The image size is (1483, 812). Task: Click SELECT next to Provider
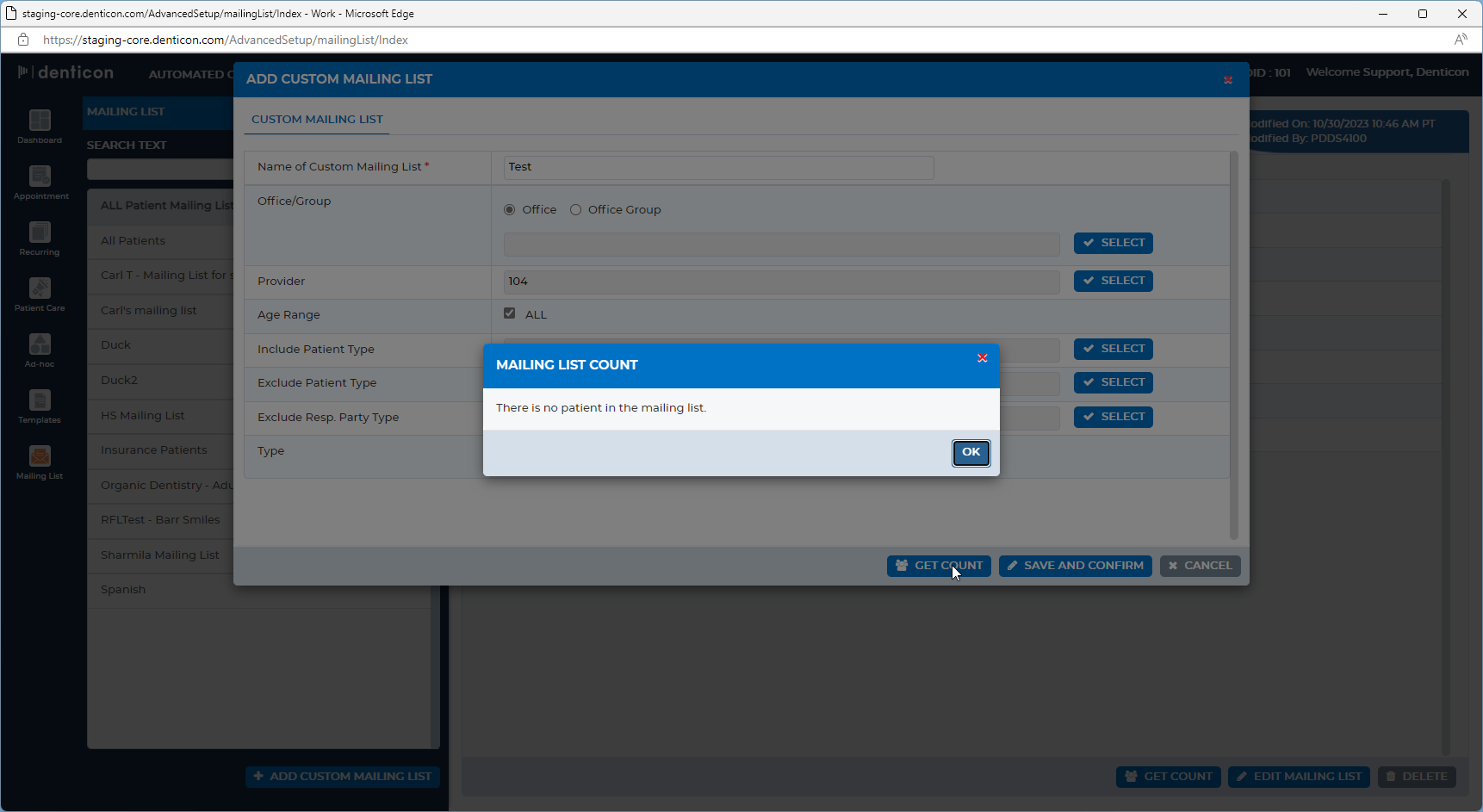(x=1113, y=281)
